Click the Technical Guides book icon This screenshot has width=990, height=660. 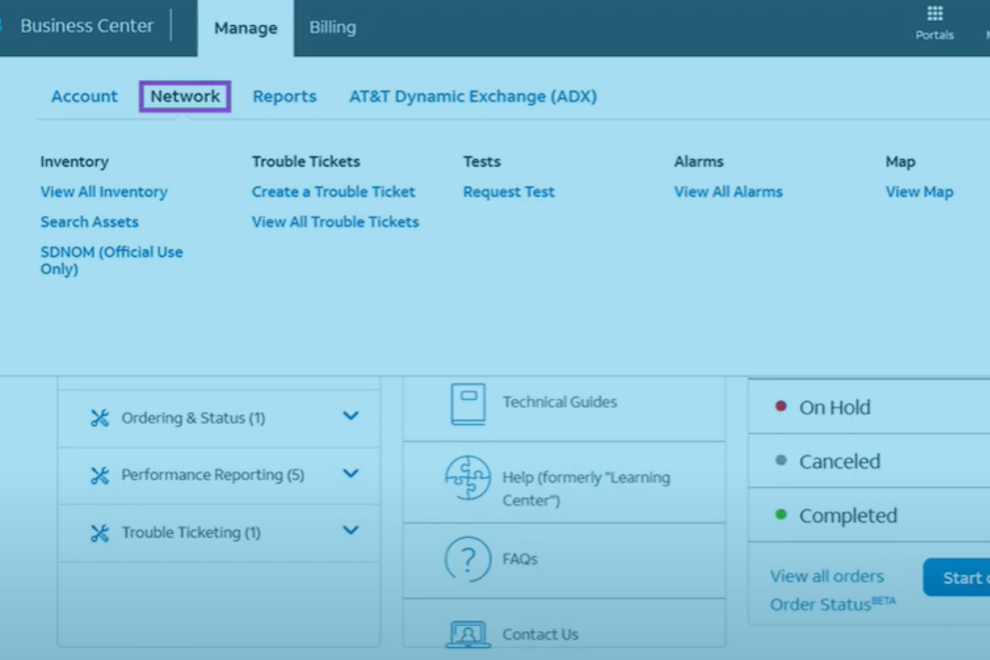coord(468,404)
